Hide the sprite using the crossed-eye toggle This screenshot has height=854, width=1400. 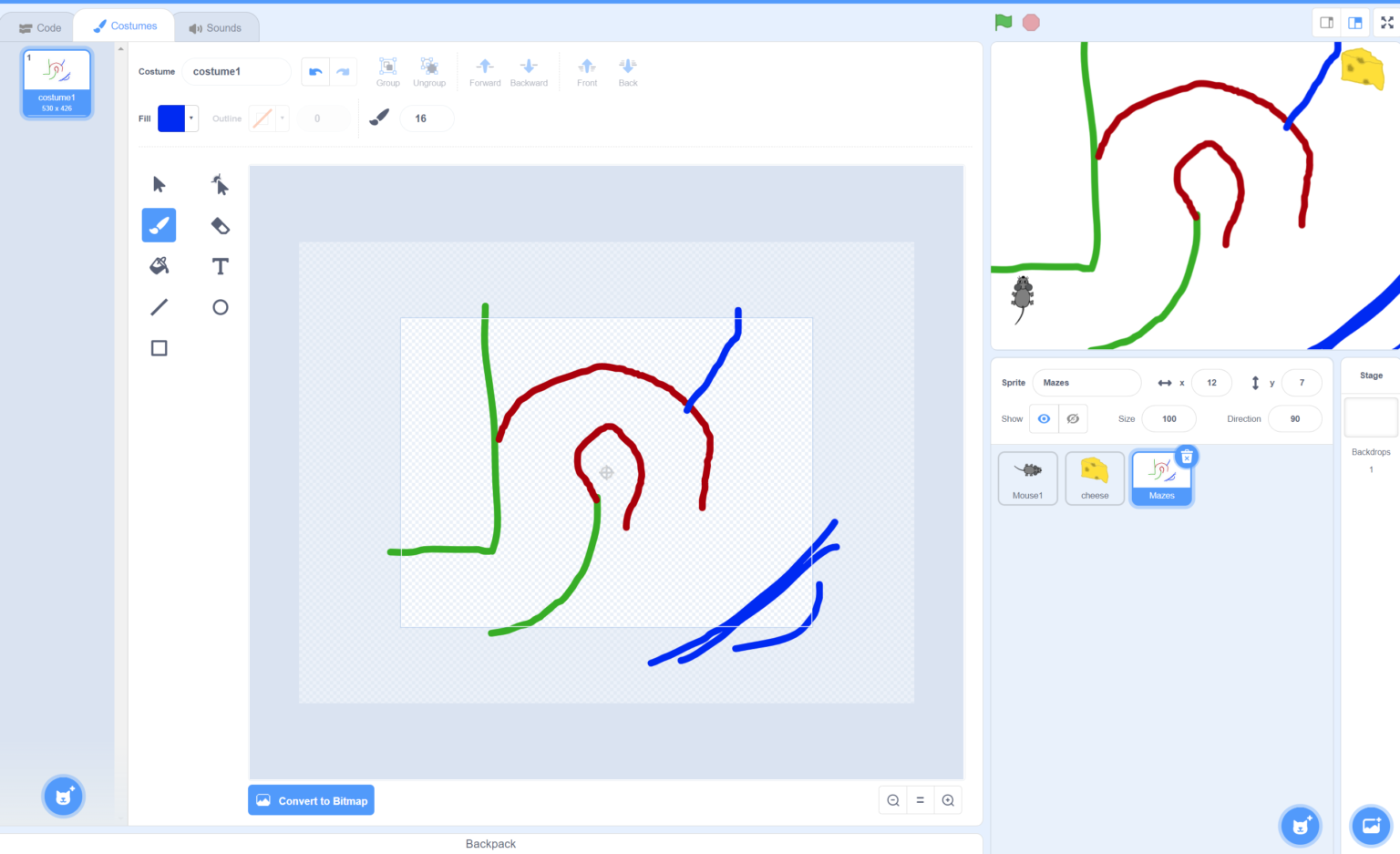point(1073,418)
